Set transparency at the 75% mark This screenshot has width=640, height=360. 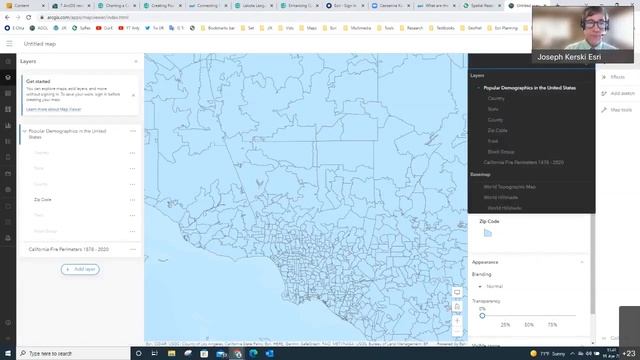[x=552, y=325]
